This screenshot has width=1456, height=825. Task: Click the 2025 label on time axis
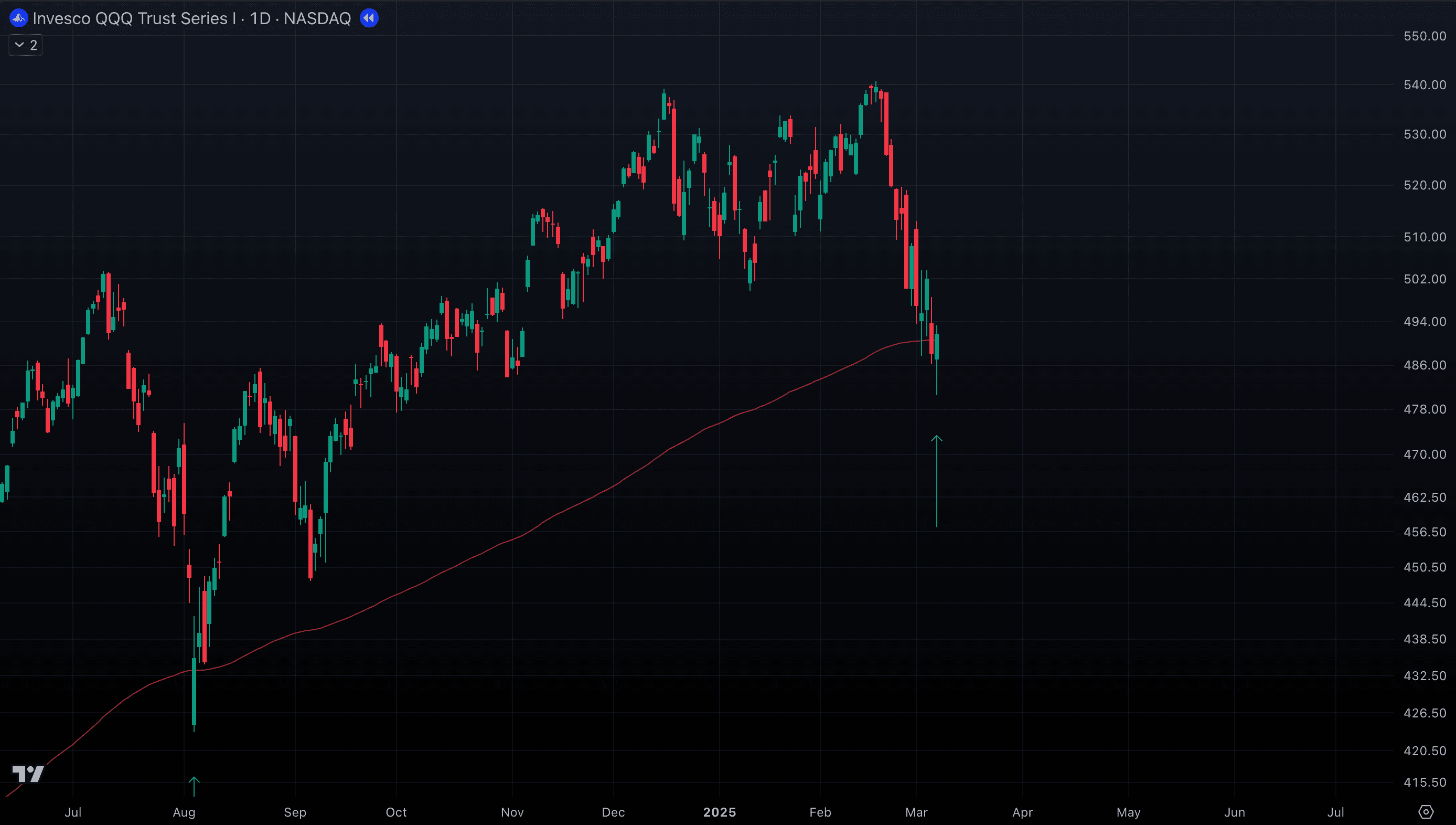[719, 812]
